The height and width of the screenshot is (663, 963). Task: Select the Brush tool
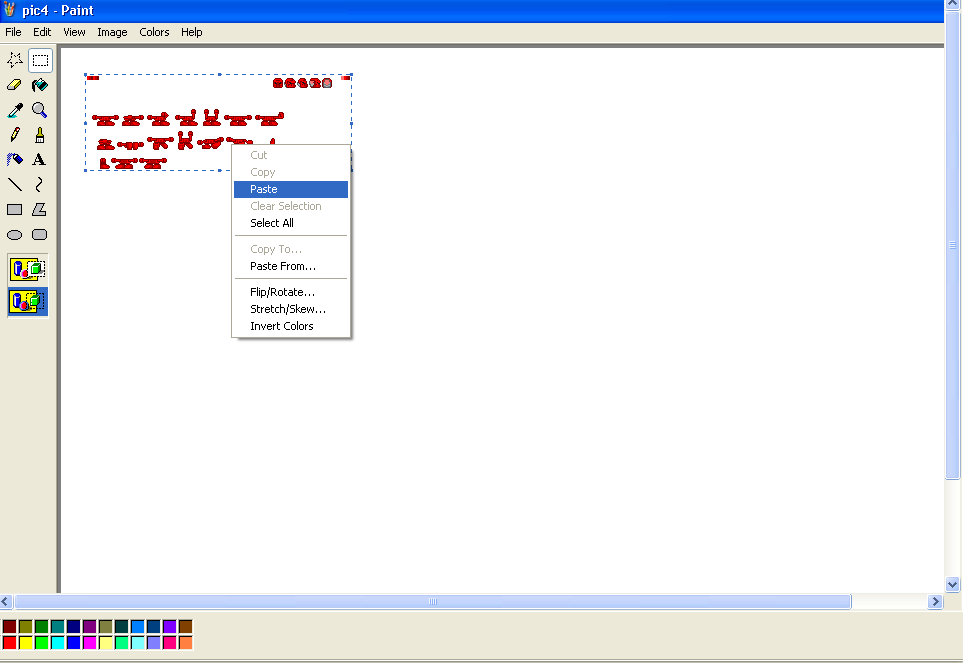pyautogui.click(x=40, y=134)
